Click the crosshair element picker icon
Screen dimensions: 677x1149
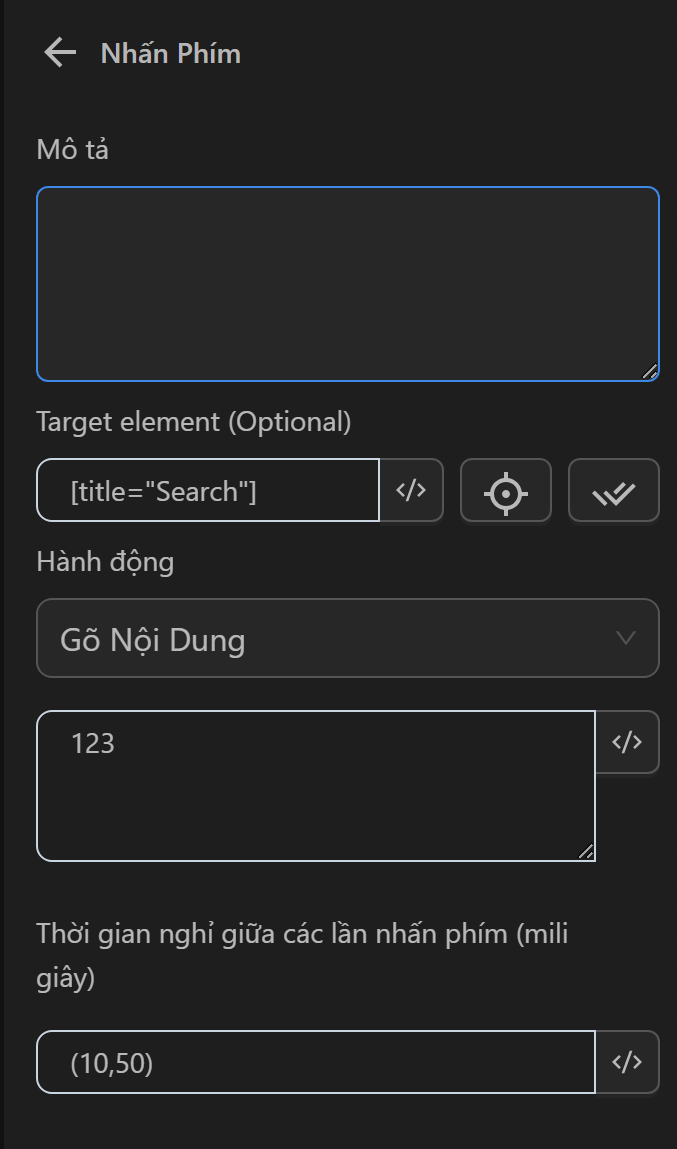coord(506,491)
